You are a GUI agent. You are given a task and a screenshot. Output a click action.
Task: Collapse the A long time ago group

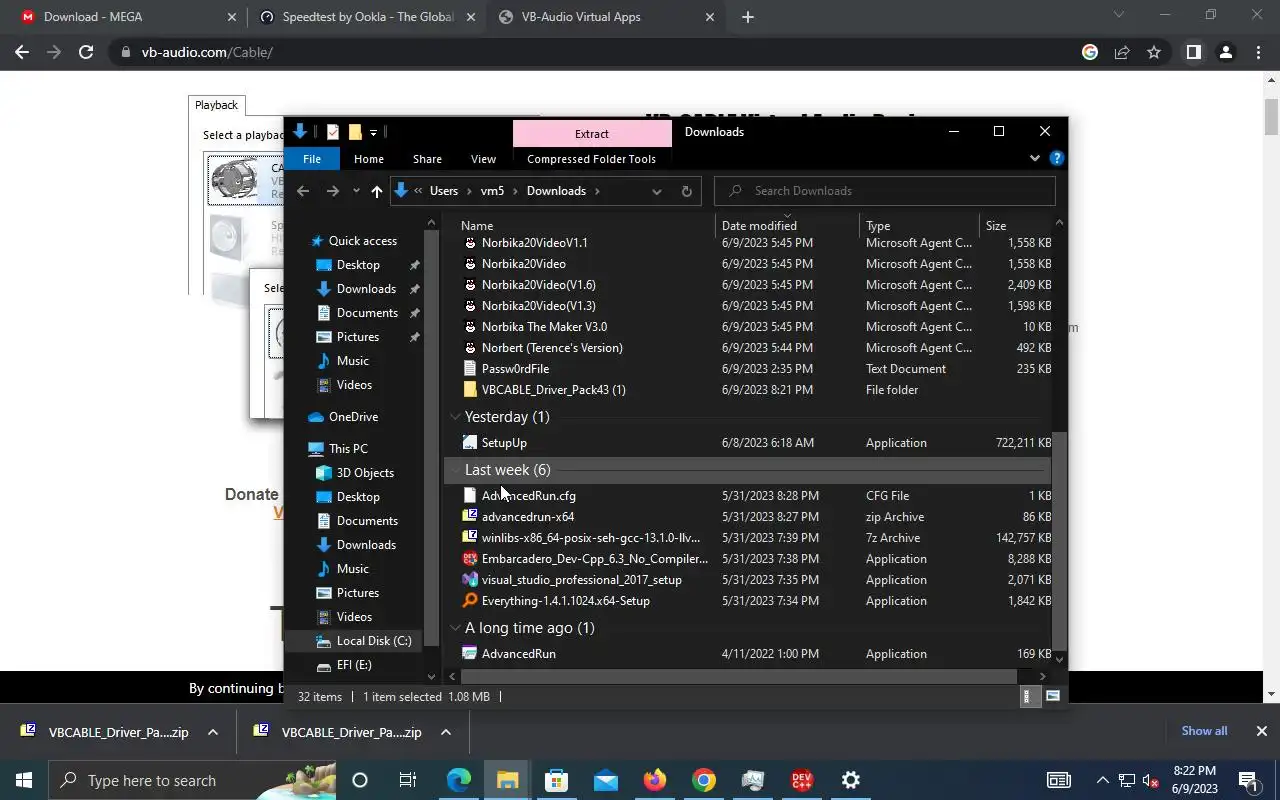[x=455, y=628]
